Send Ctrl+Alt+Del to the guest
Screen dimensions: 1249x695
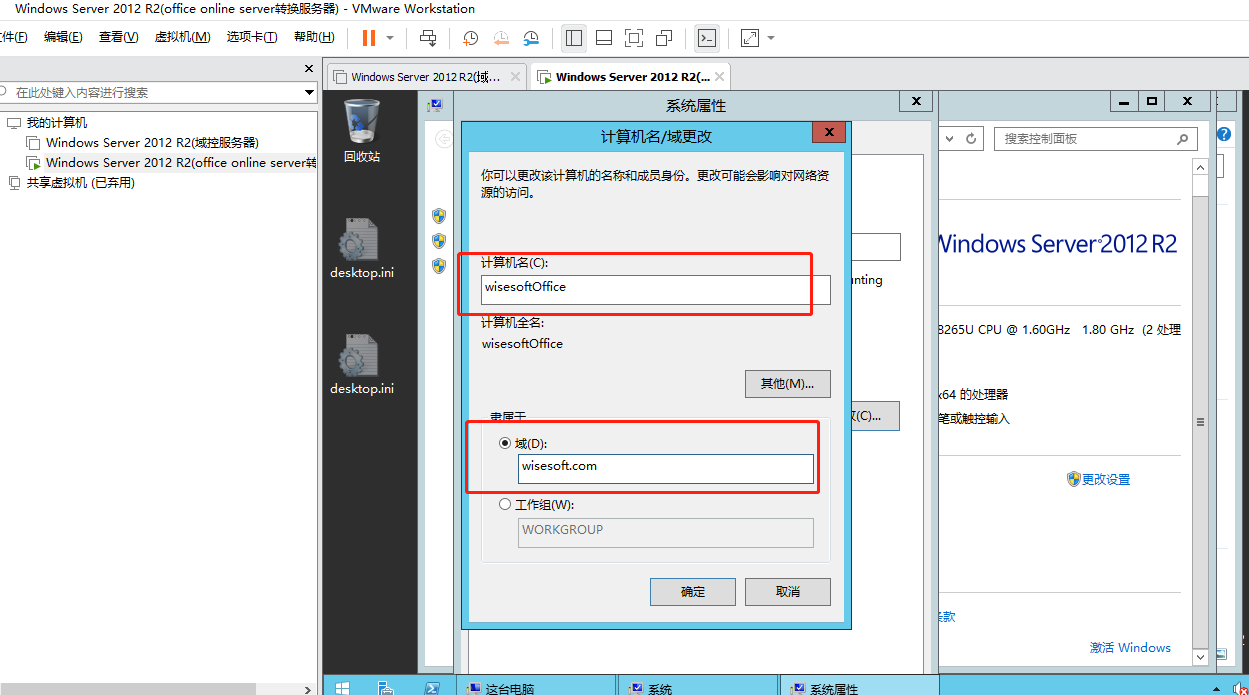click(x=428, y=38)
